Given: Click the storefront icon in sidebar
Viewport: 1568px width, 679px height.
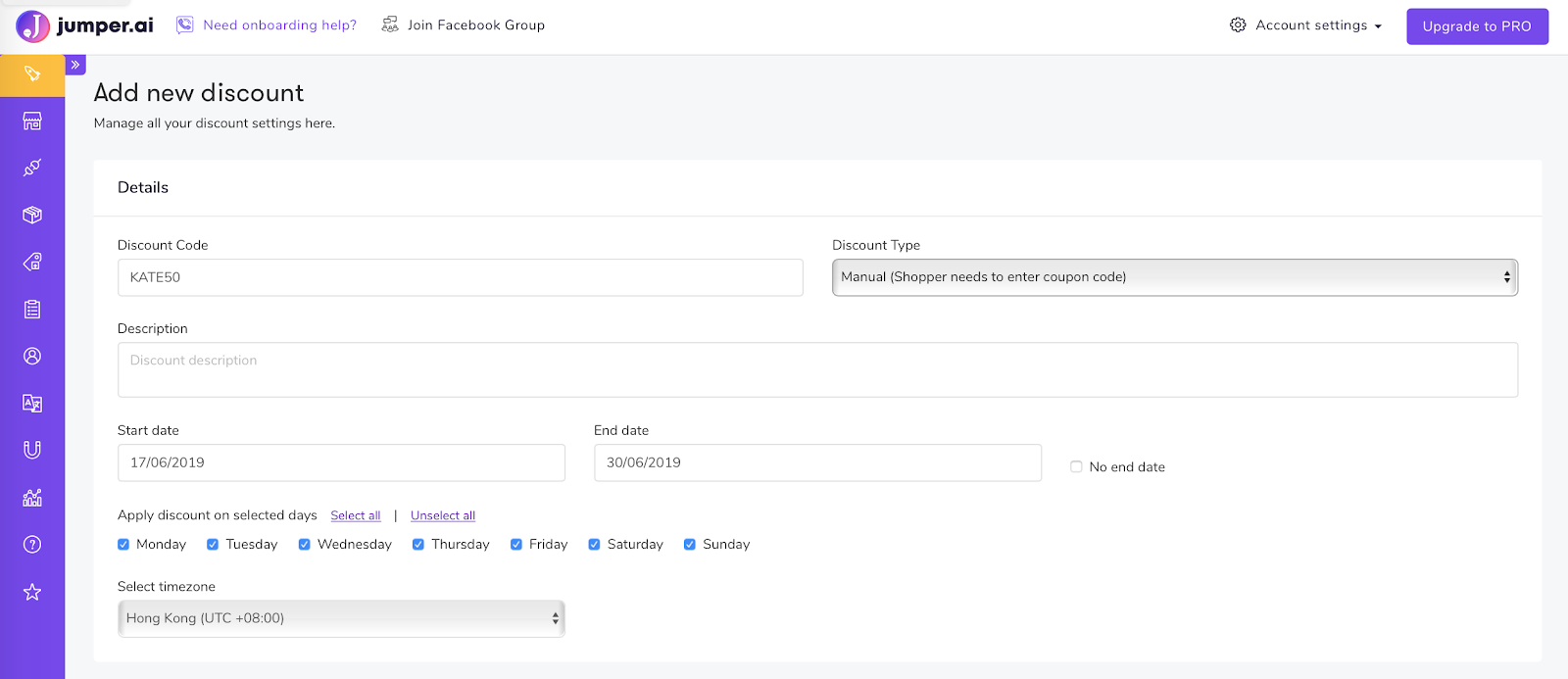Looking at the screenshot, I should coord(32,121).
